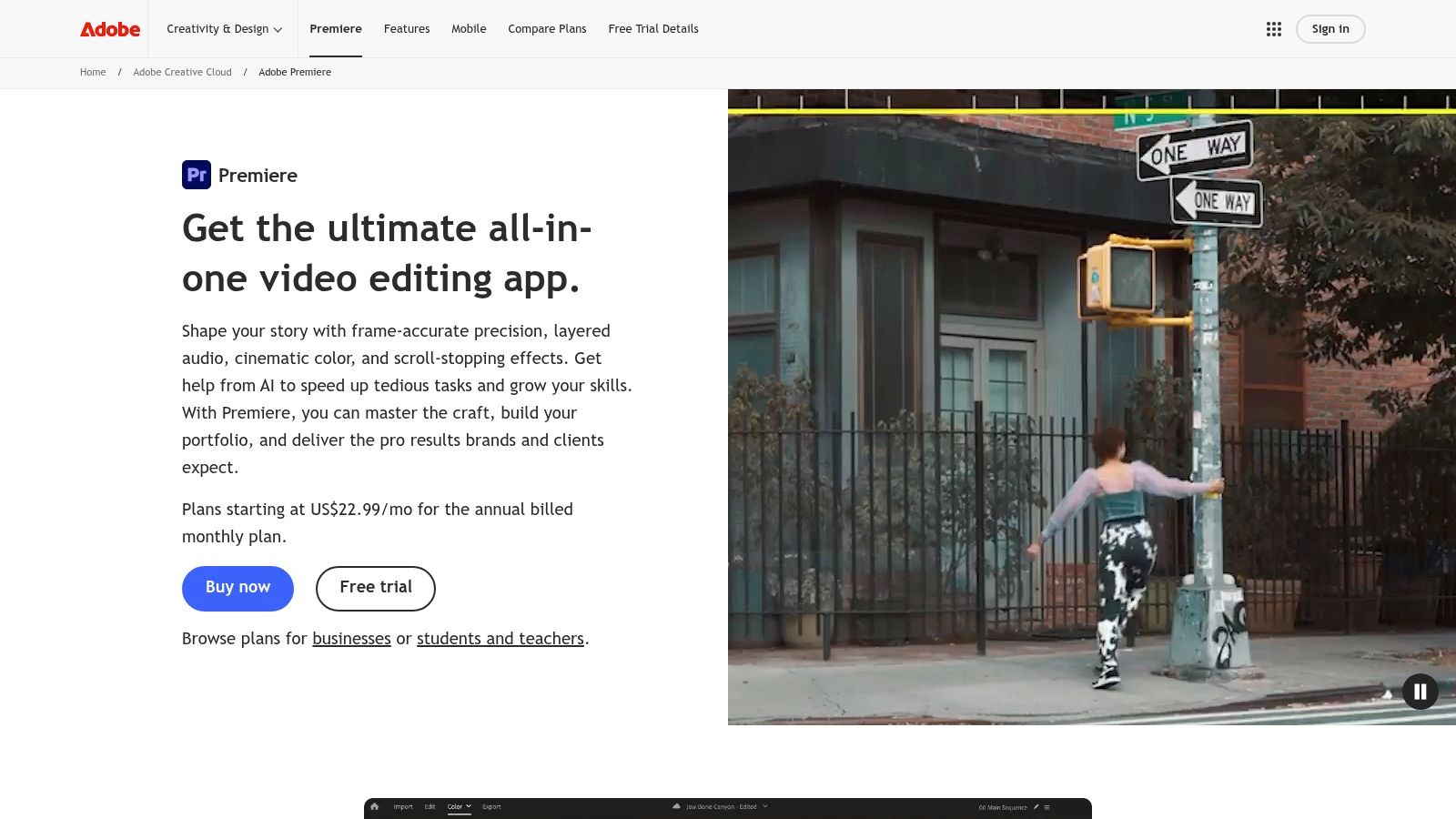Go to Compare Plans

pyautogui.click(x=547, y=29)
